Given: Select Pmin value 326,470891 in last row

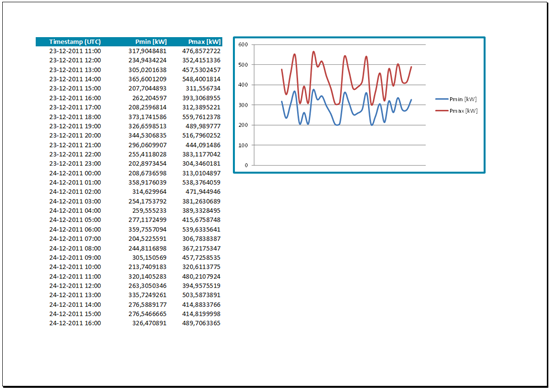Looking at the screenshot, I should (149, 323).
